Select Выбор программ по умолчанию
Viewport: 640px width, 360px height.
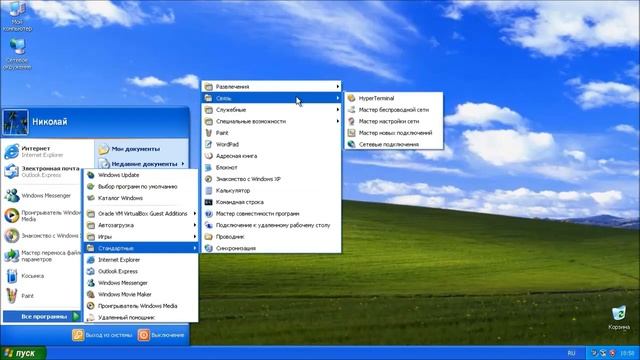141,187
